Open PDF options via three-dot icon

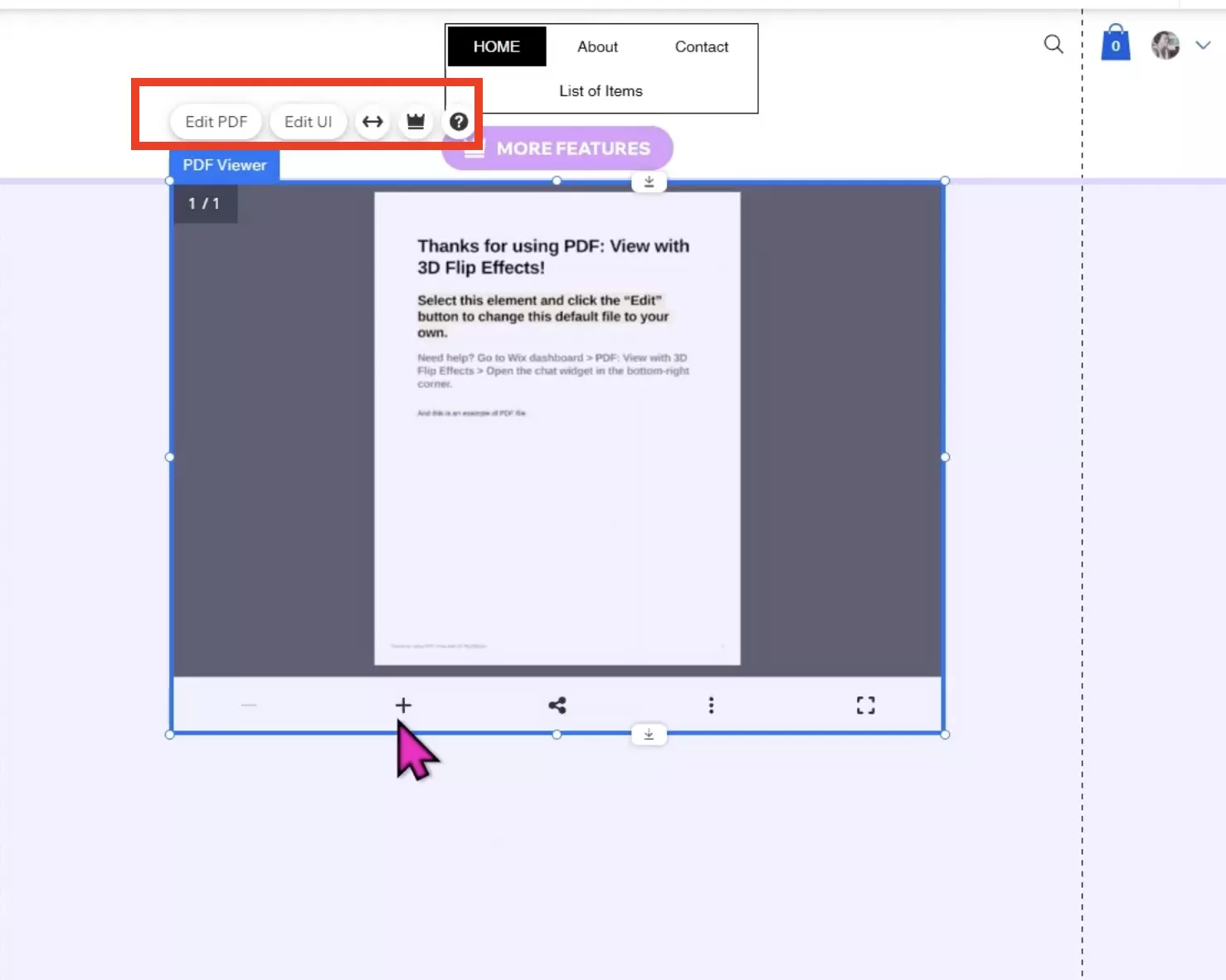711,705
